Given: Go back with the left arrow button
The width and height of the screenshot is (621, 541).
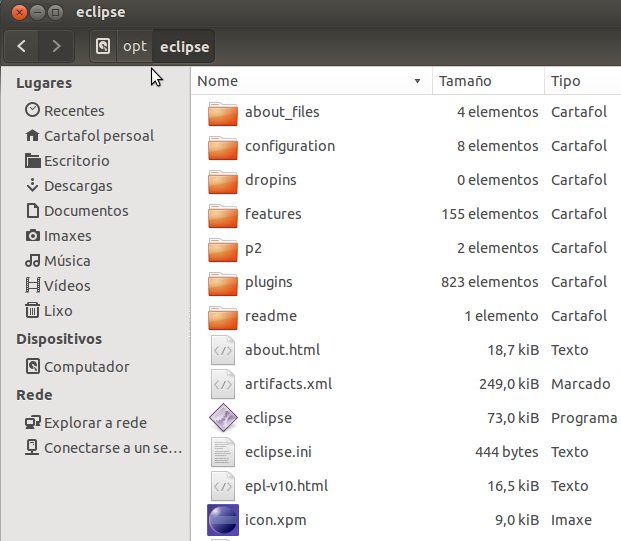Looking at the screenshot, I should (x=22, y=46).
